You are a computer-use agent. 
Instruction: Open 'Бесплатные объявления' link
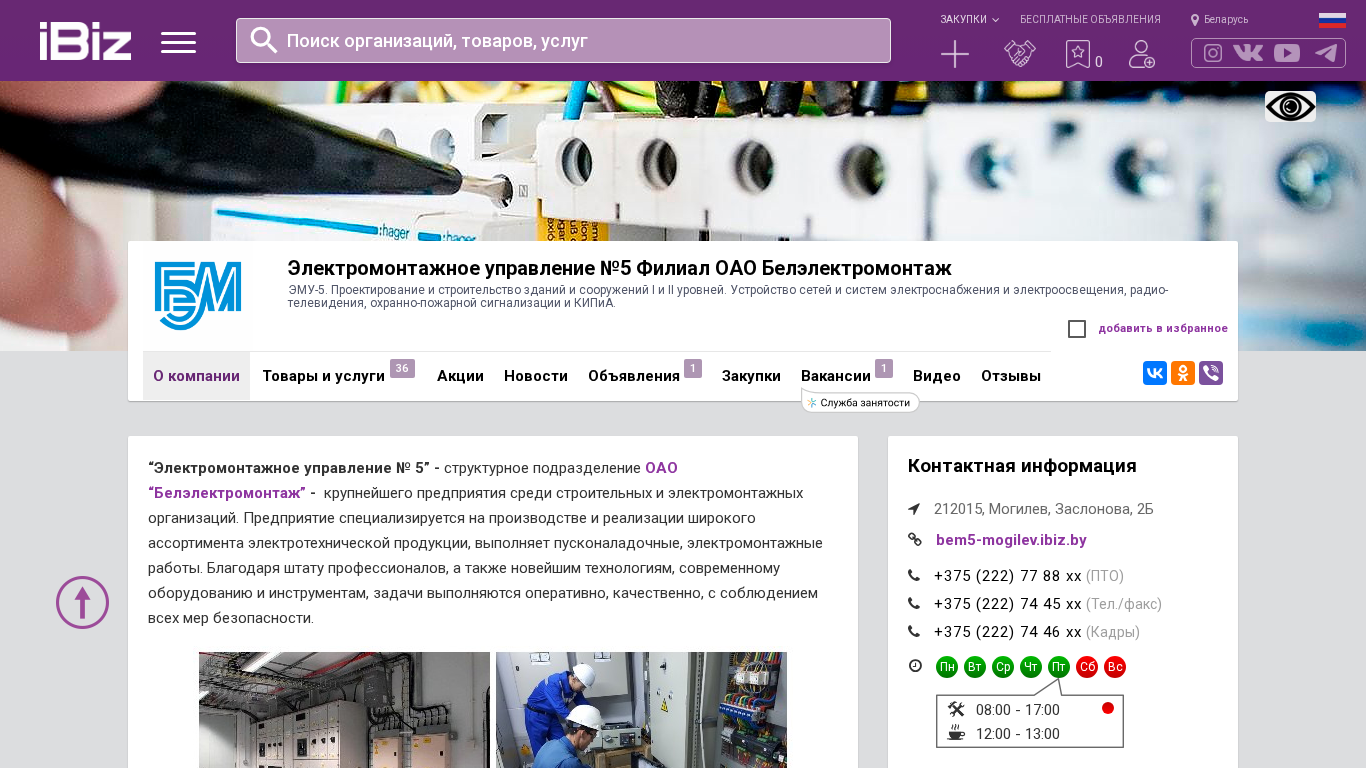(1090, 20)
